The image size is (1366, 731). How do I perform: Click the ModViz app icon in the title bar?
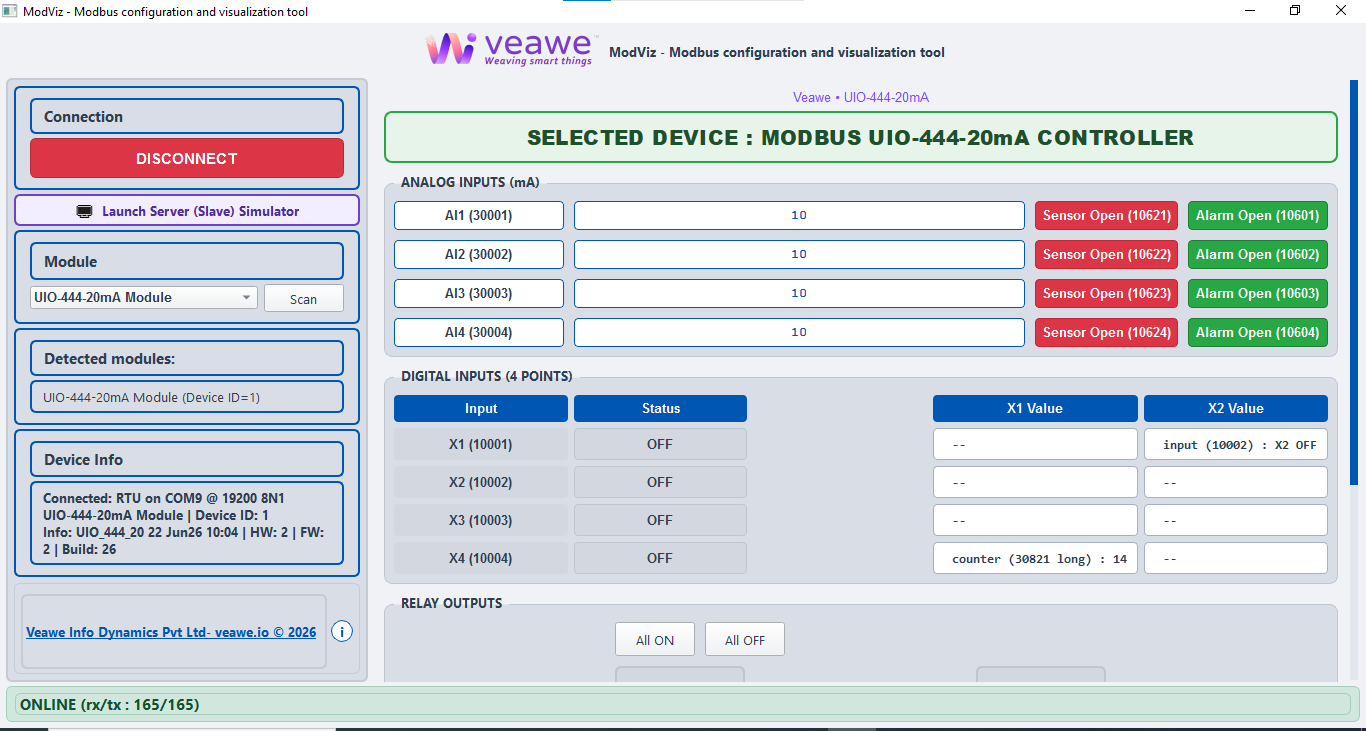tap(10, 11)
